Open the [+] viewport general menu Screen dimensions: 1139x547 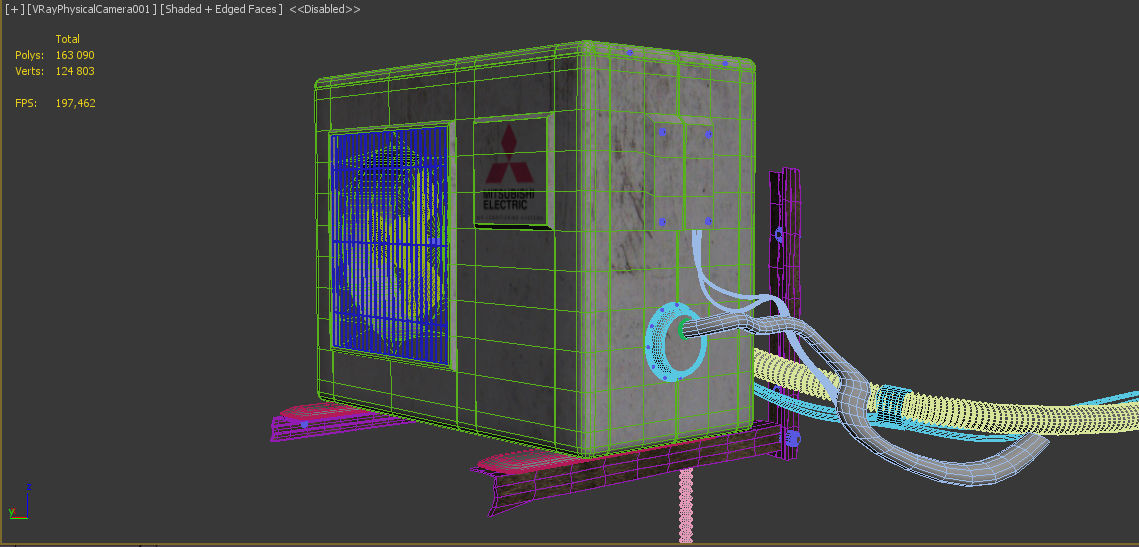(x=14, y=9)
